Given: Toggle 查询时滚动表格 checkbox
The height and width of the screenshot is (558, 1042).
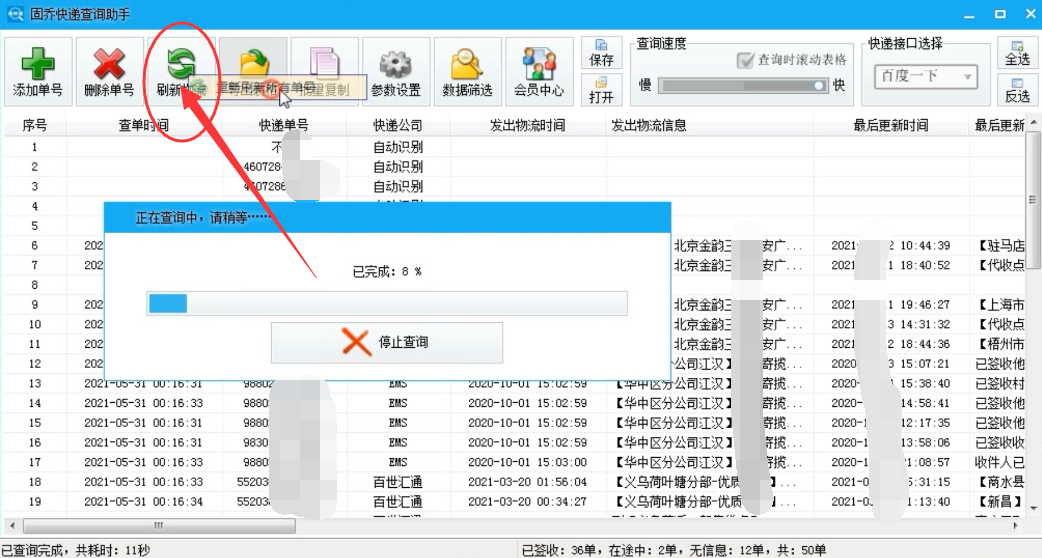Looking at the screenshot, I should pos(745,60).
